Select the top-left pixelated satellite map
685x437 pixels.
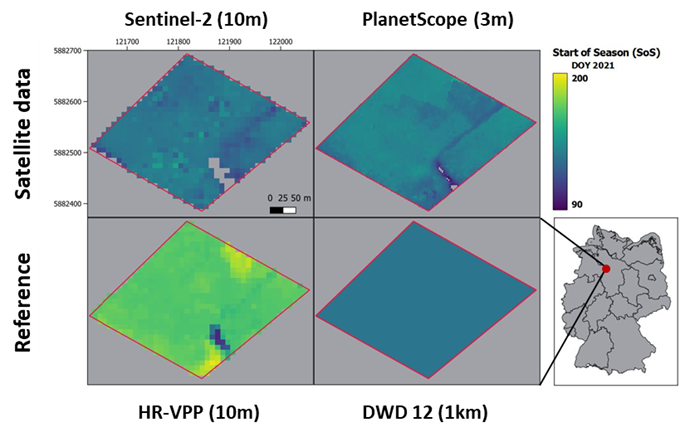coord(200,132)
